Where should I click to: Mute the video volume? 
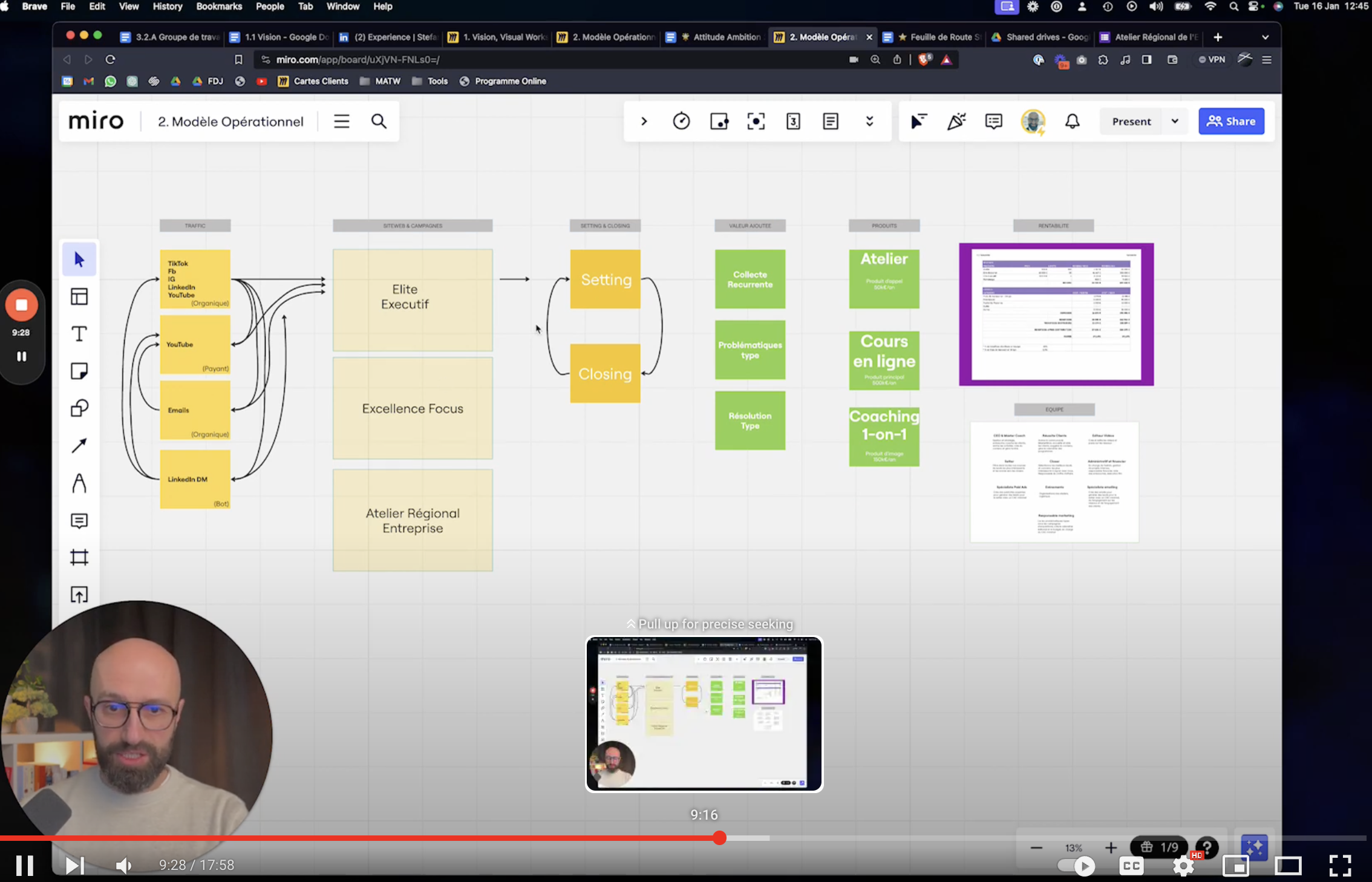coord(124,866)
